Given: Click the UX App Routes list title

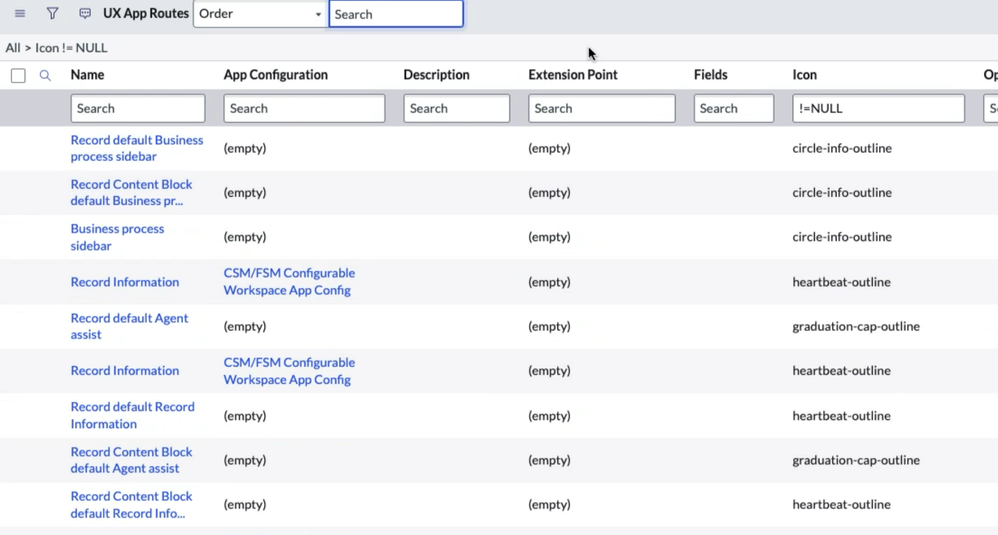Looking at the screenshot, I should (146, 13).
